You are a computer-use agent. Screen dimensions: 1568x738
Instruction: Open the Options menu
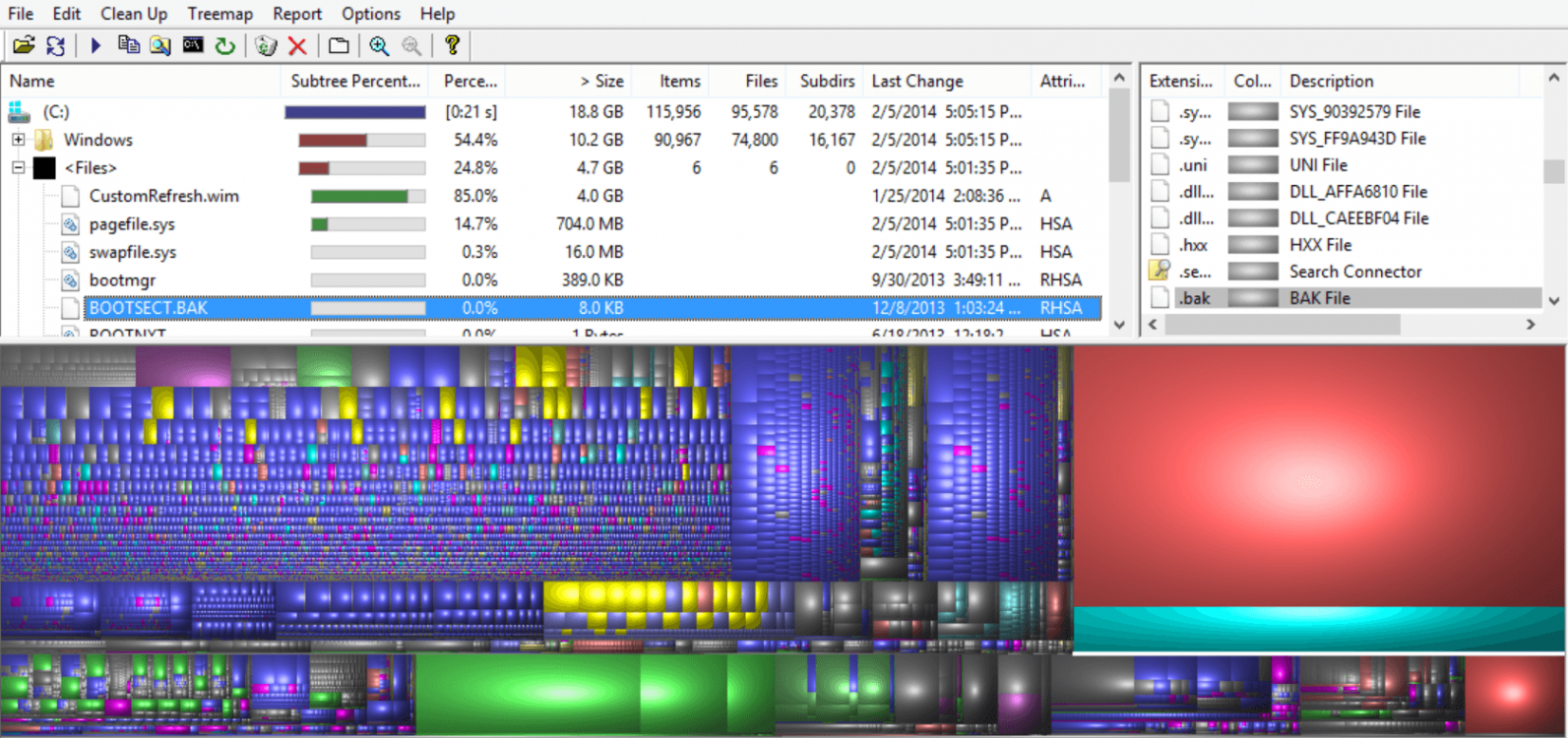(x=371, y=14)
